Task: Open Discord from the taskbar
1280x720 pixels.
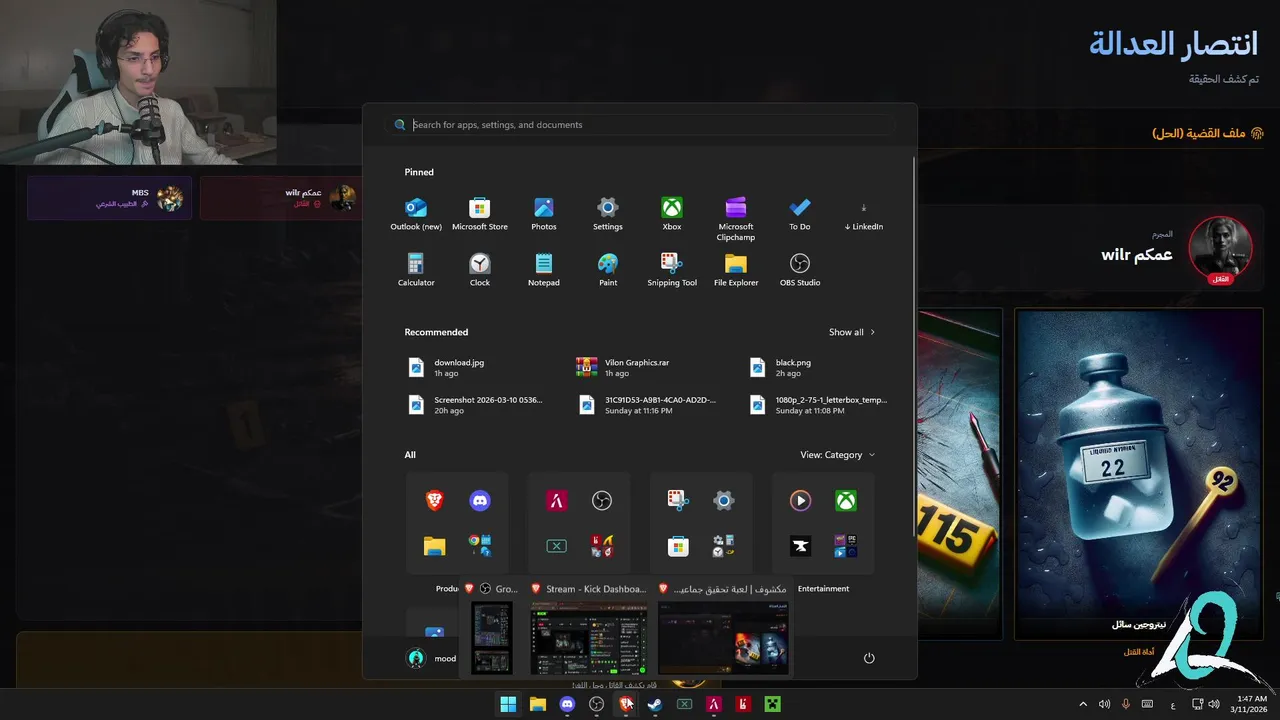Action: coord(567,704)
